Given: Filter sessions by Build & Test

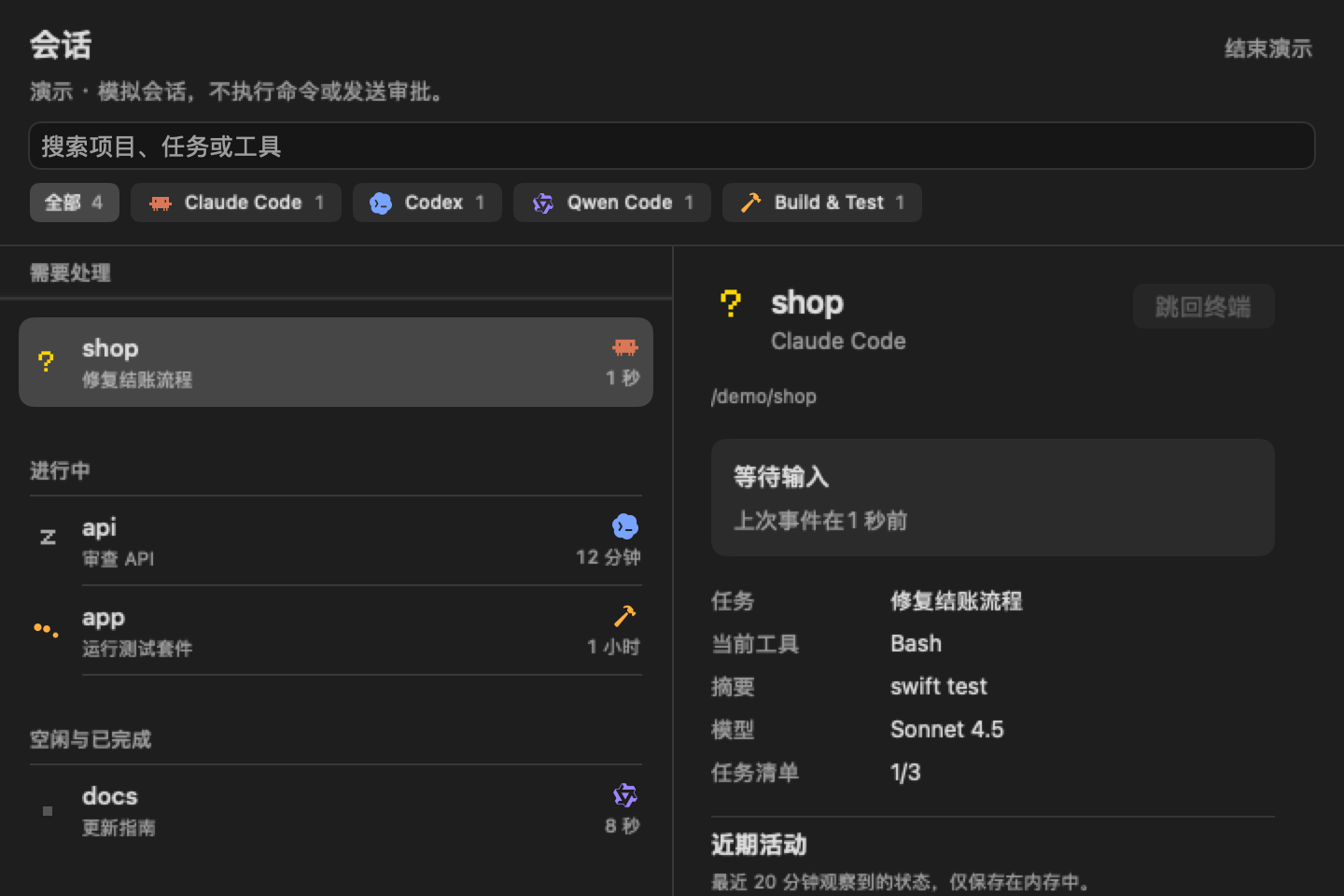Looking at the screenshot, I should coord(822,203).
